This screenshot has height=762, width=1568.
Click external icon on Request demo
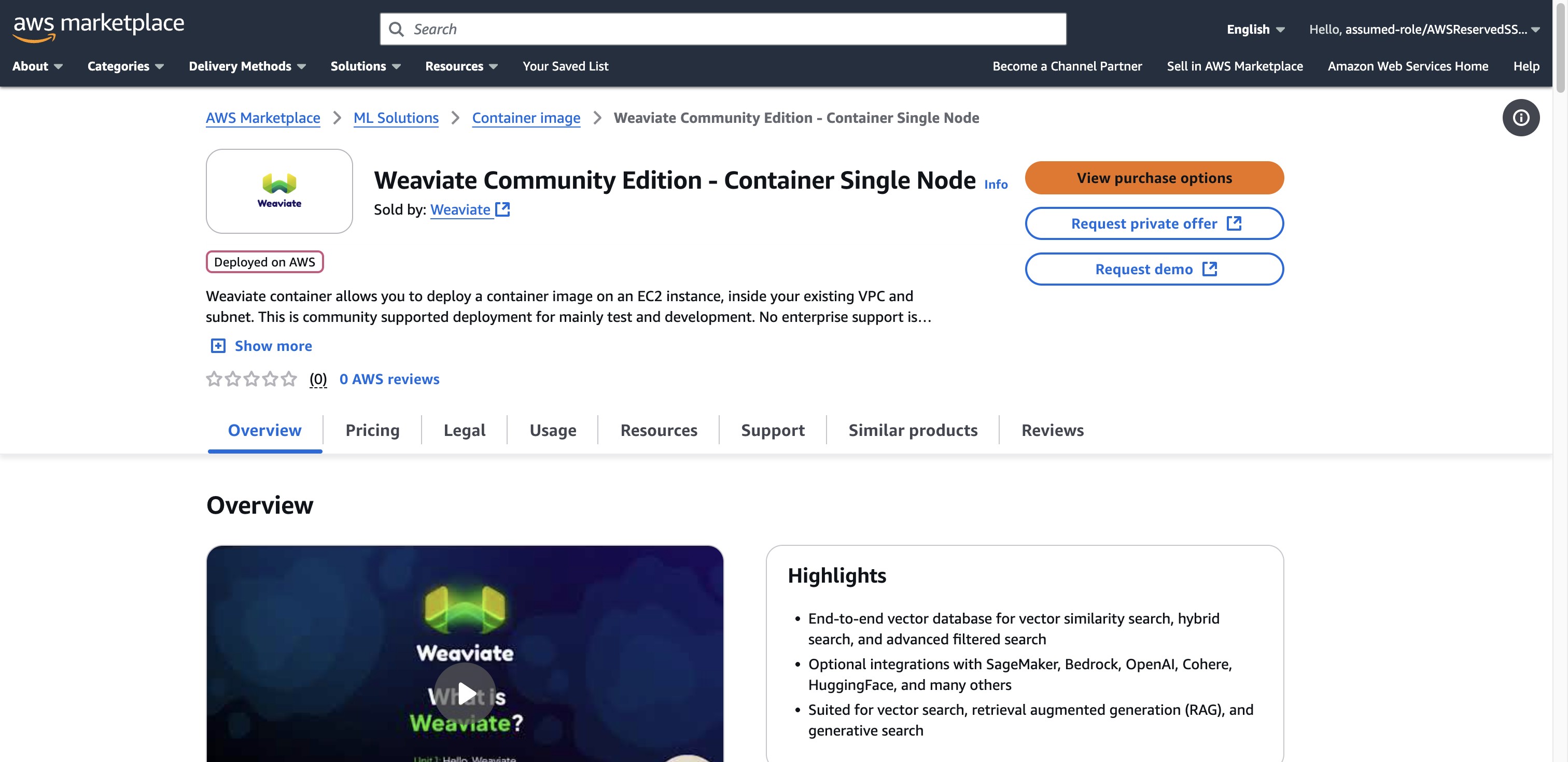[1210, 269]
